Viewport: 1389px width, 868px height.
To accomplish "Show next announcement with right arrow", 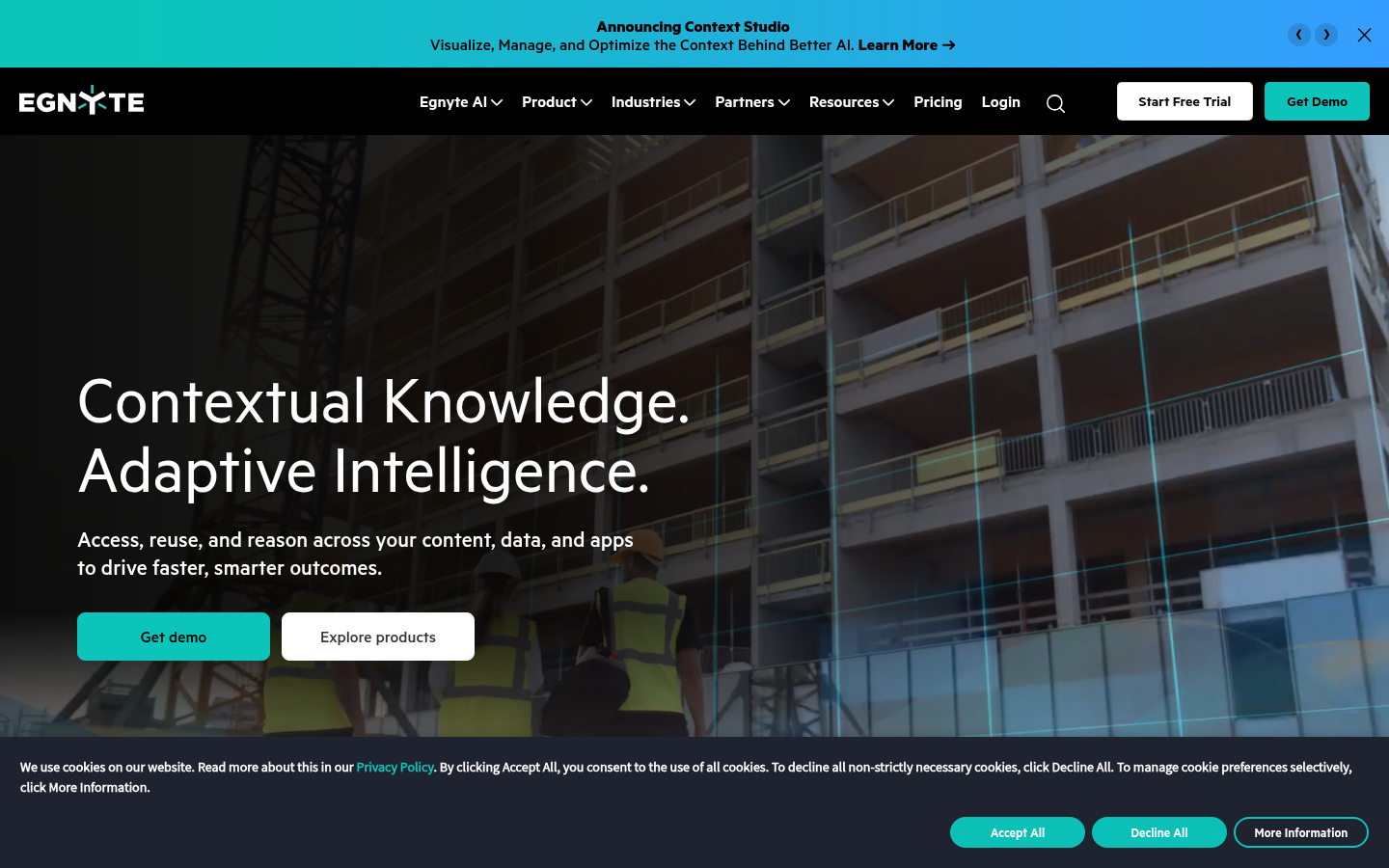I will coord(1326,35).
